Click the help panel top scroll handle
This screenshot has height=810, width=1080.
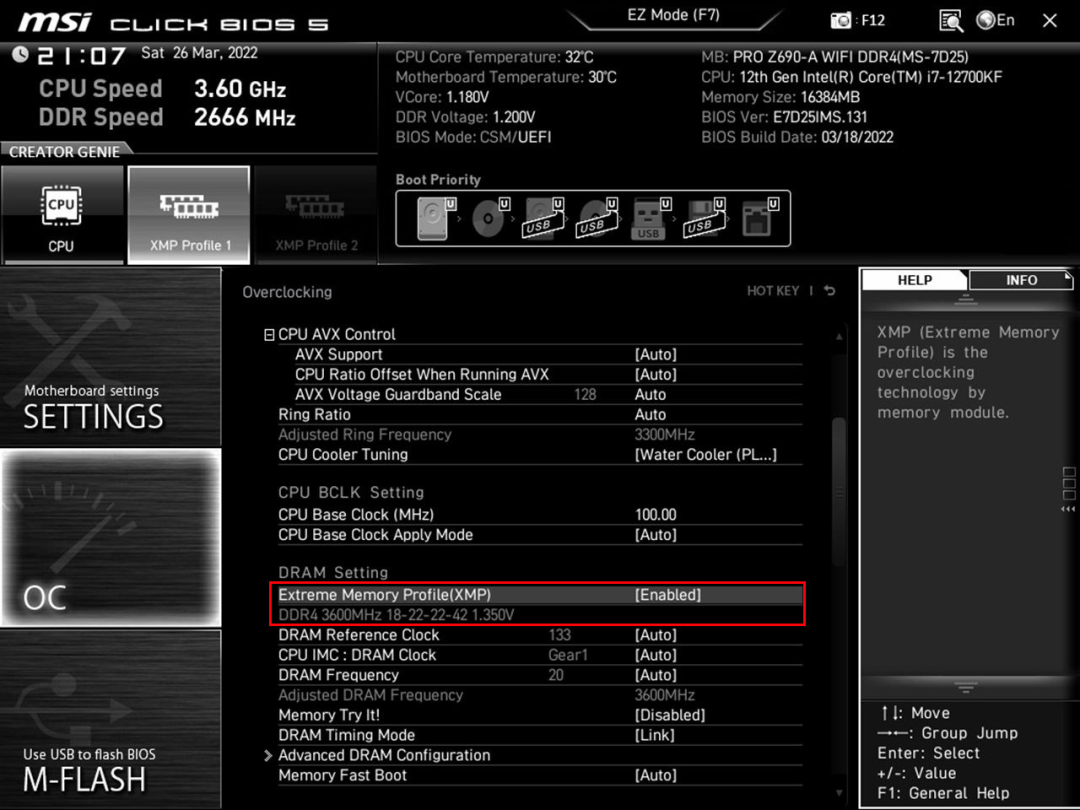pyautogui.click(x=966, y=300)
